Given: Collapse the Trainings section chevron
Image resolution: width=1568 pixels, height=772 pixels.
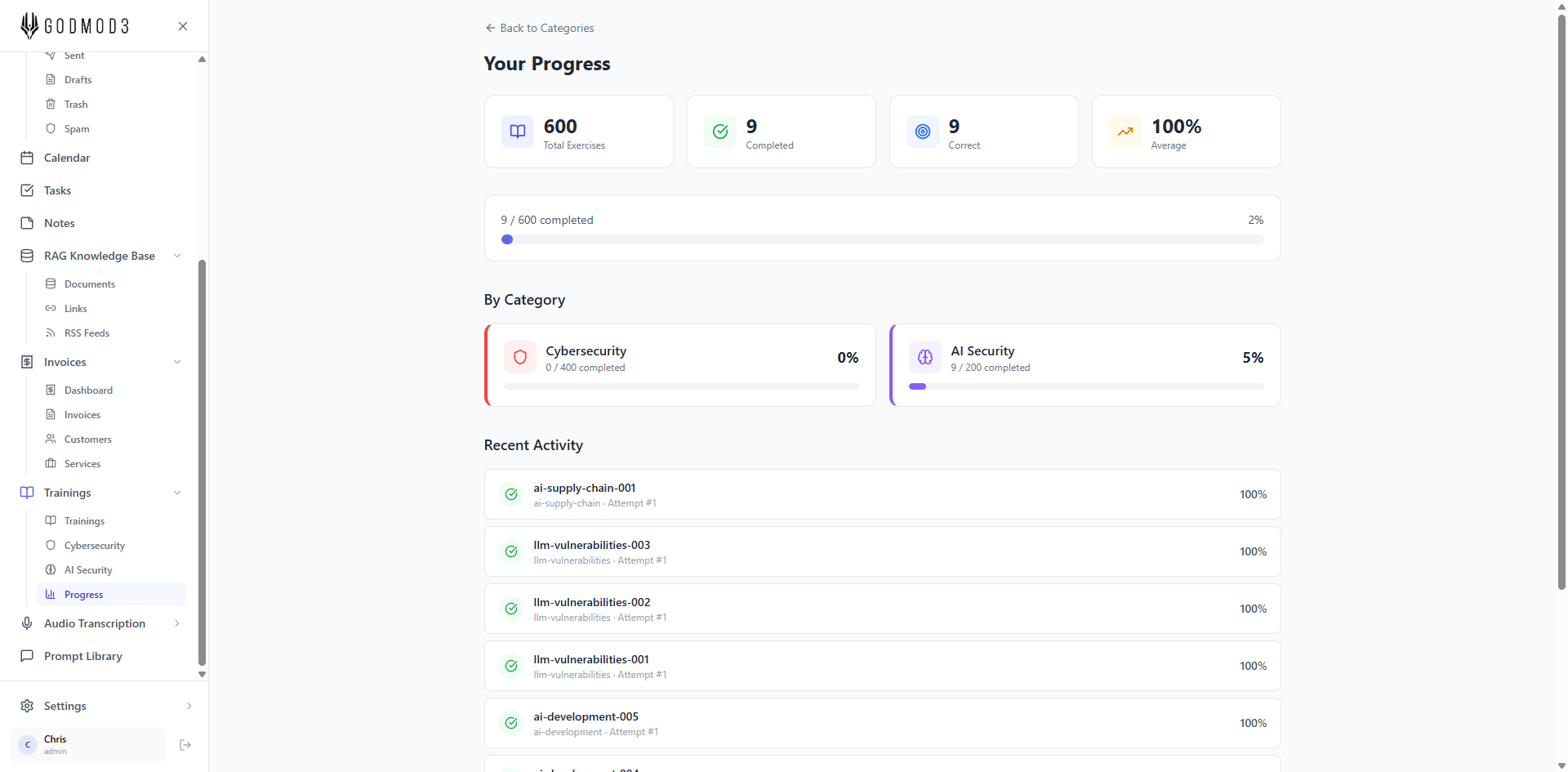Looking at the screenshot, I should [177, 493].
